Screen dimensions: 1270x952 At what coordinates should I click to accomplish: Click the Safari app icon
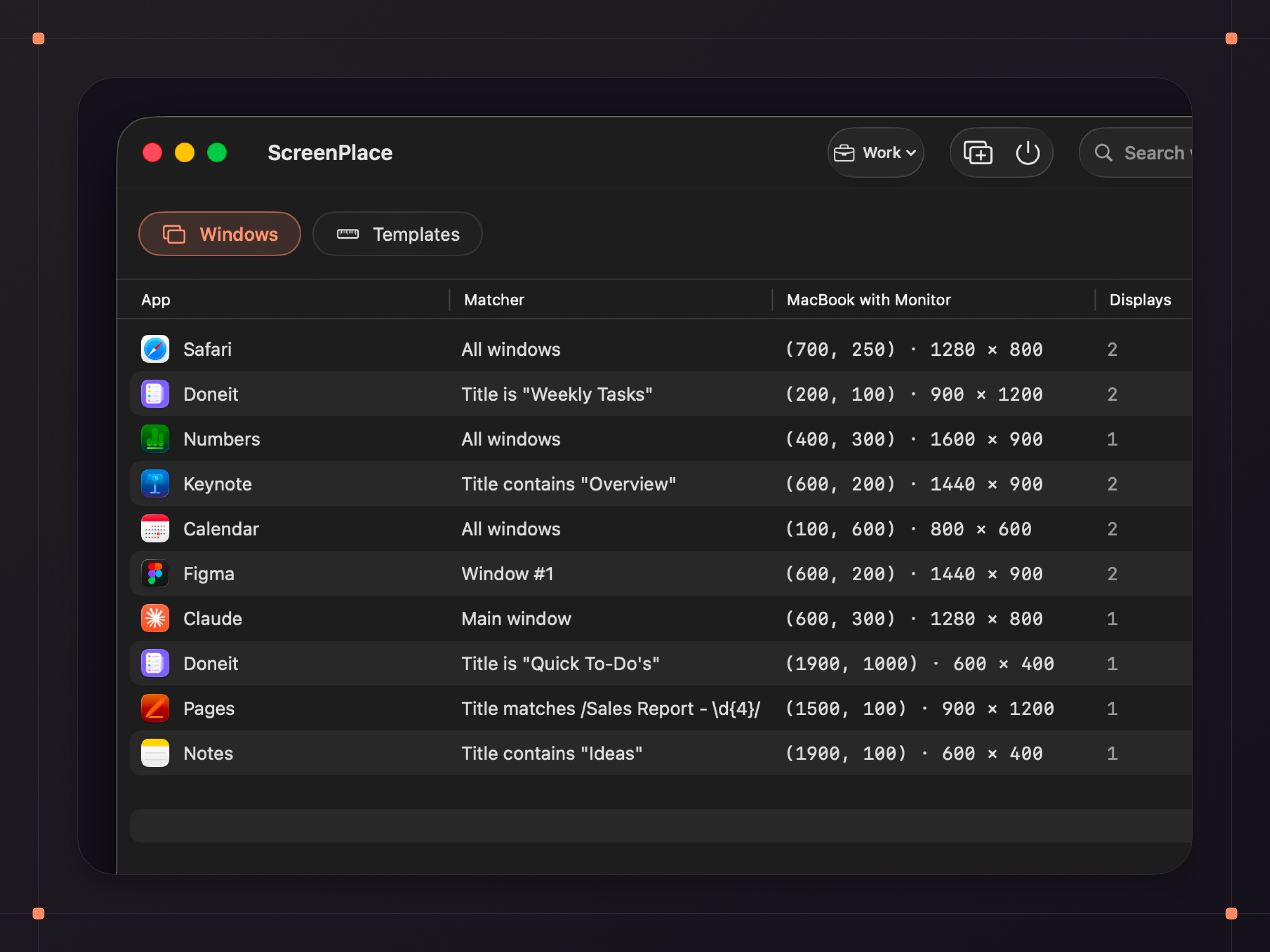[x=155, y=349]
